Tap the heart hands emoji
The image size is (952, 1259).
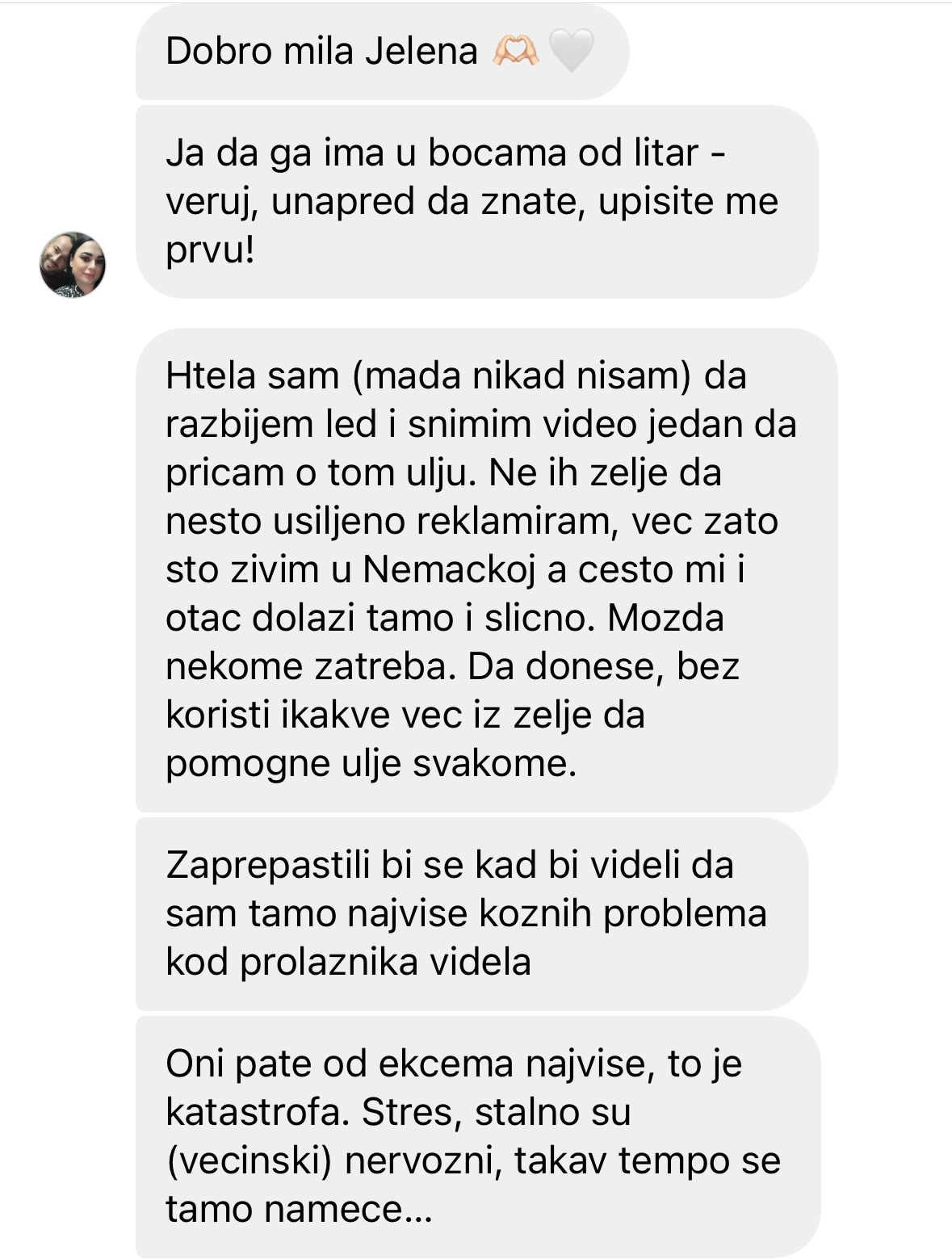[x=516, y=50]
